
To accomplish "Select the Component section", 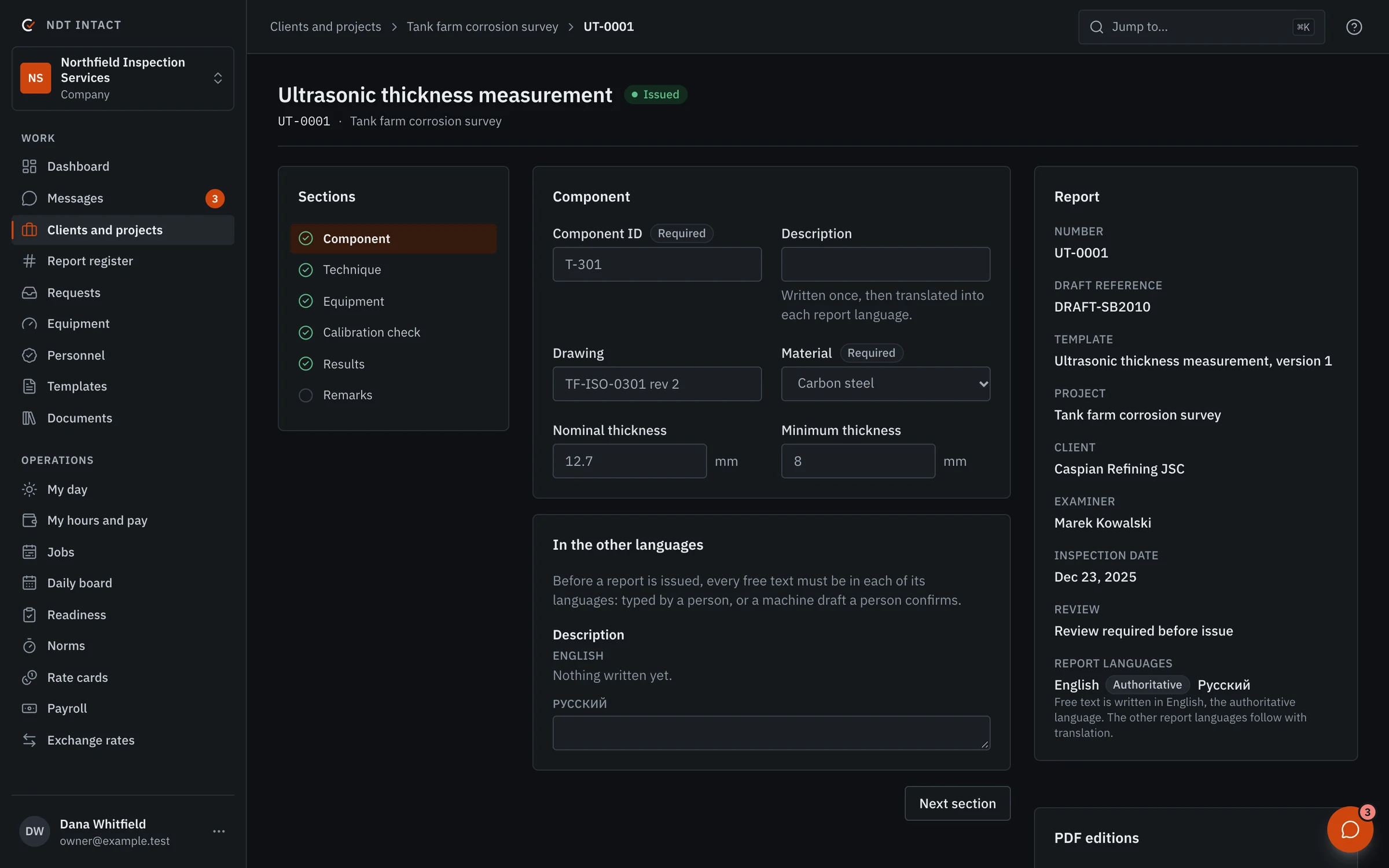I will point(394,238).
